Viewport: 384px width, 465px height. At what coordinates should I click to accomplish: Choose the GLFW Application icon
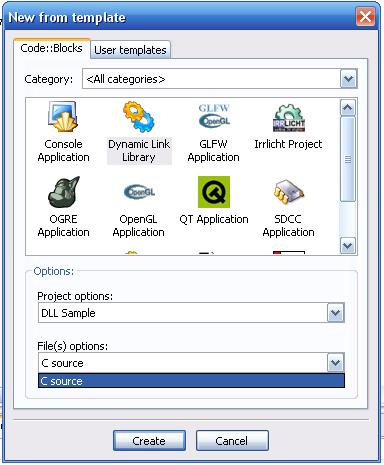pos(214,117)
